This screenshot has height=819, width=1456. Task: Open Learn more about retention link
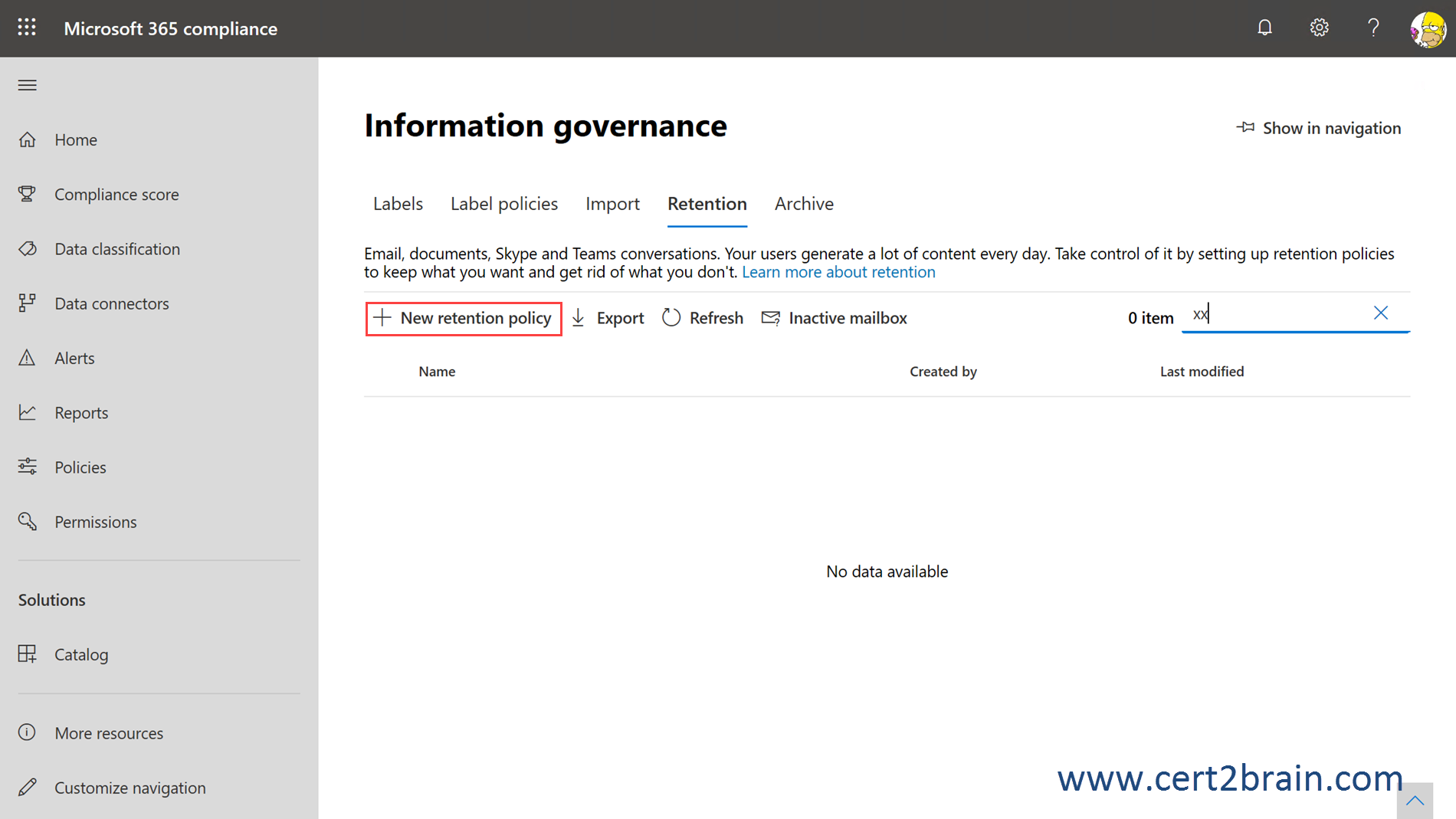click(x=838, y=272)
